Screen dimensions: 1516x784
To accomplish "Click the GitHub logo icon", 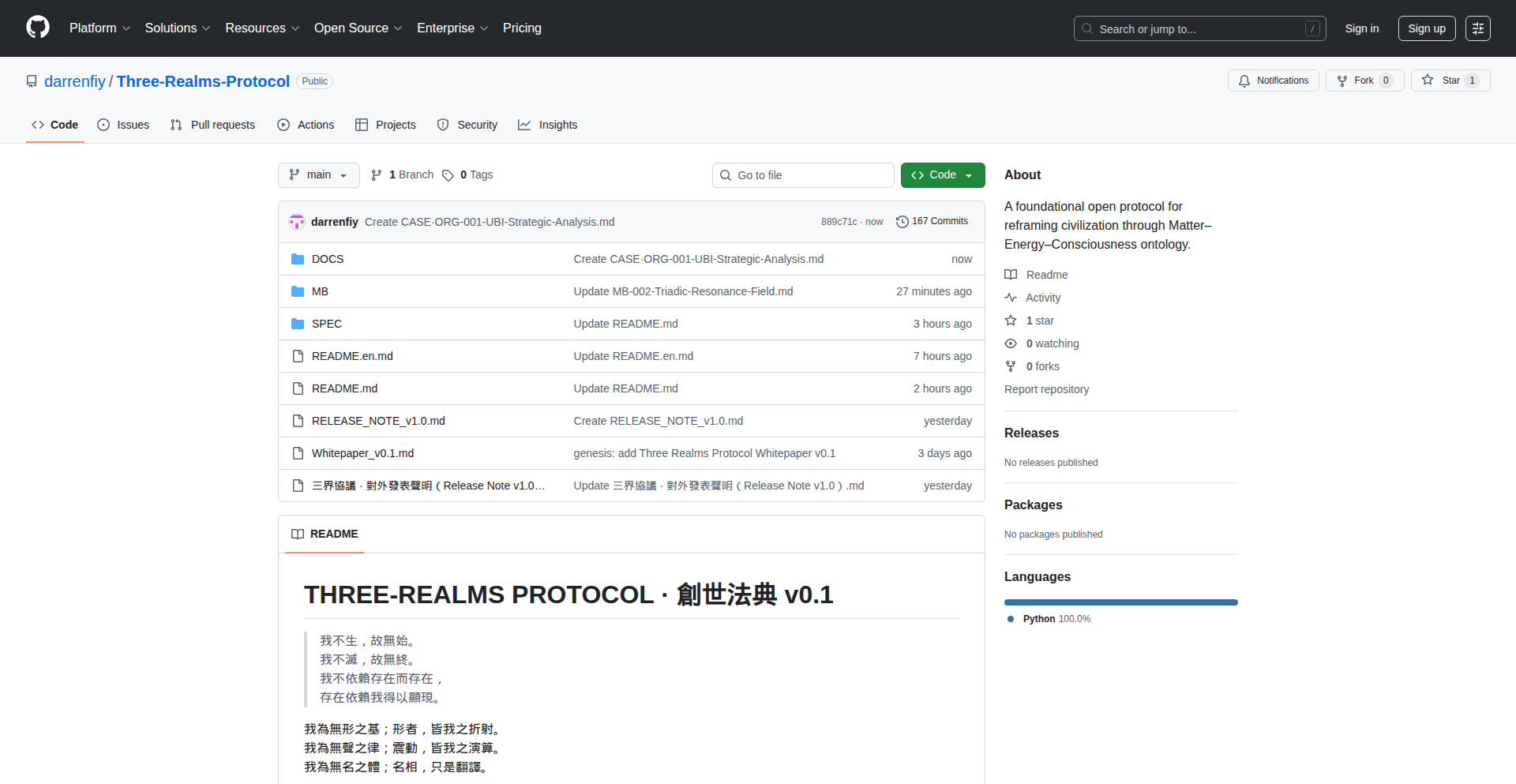I will [x=37, y=28].
